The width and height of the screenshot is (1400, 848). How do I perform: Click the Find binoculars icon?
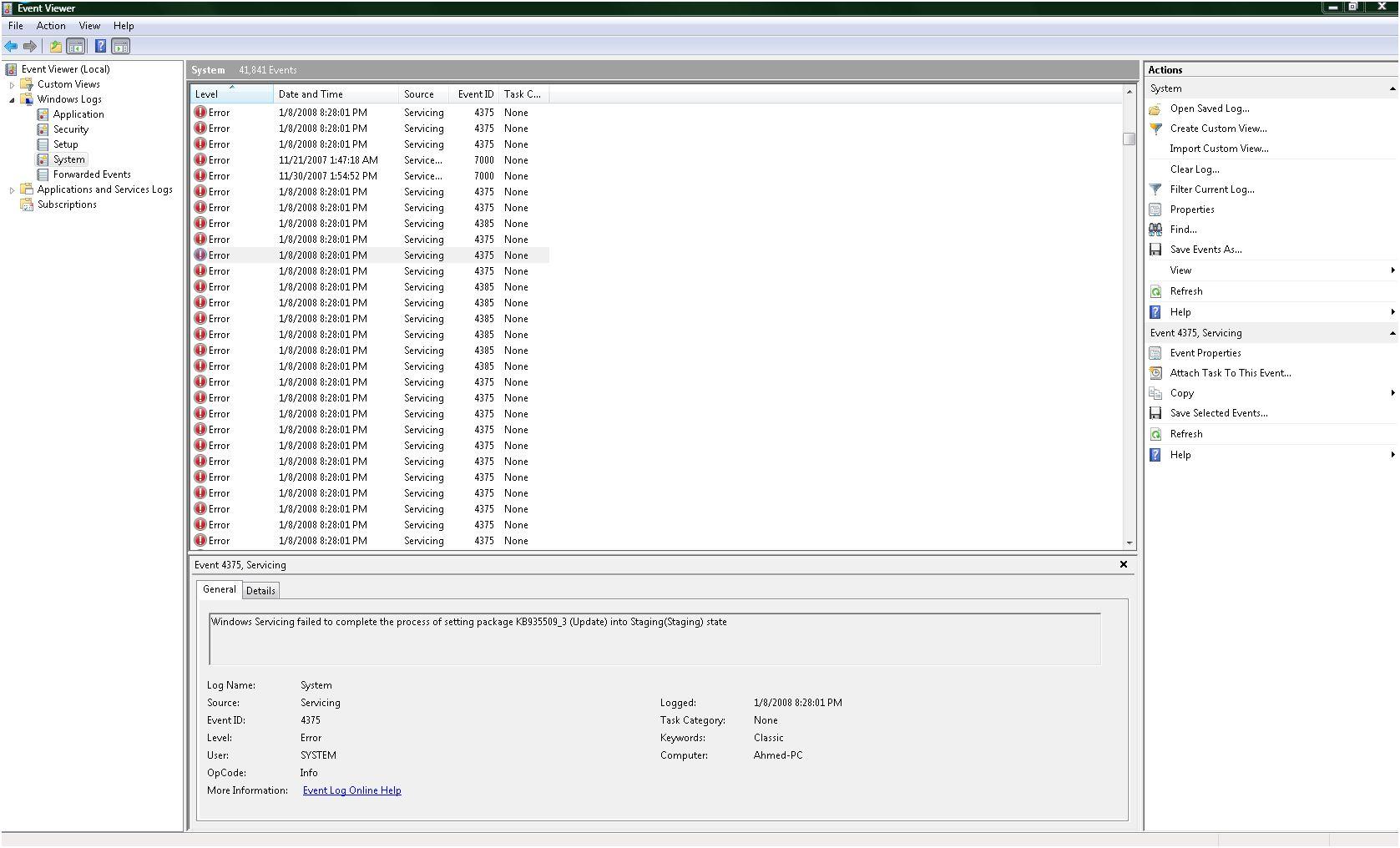point(1155,230)
